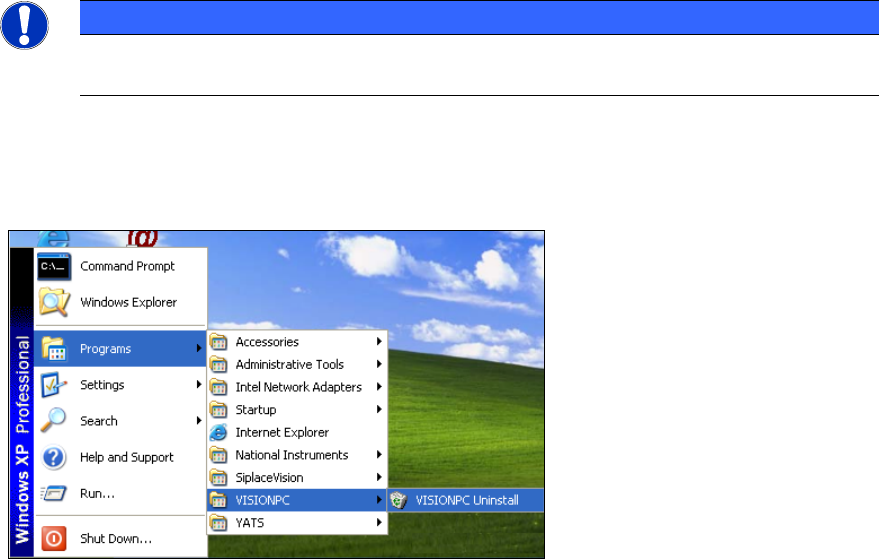879x559 pixels.
Task: Select Run... from Start menu
Action: 121,493
